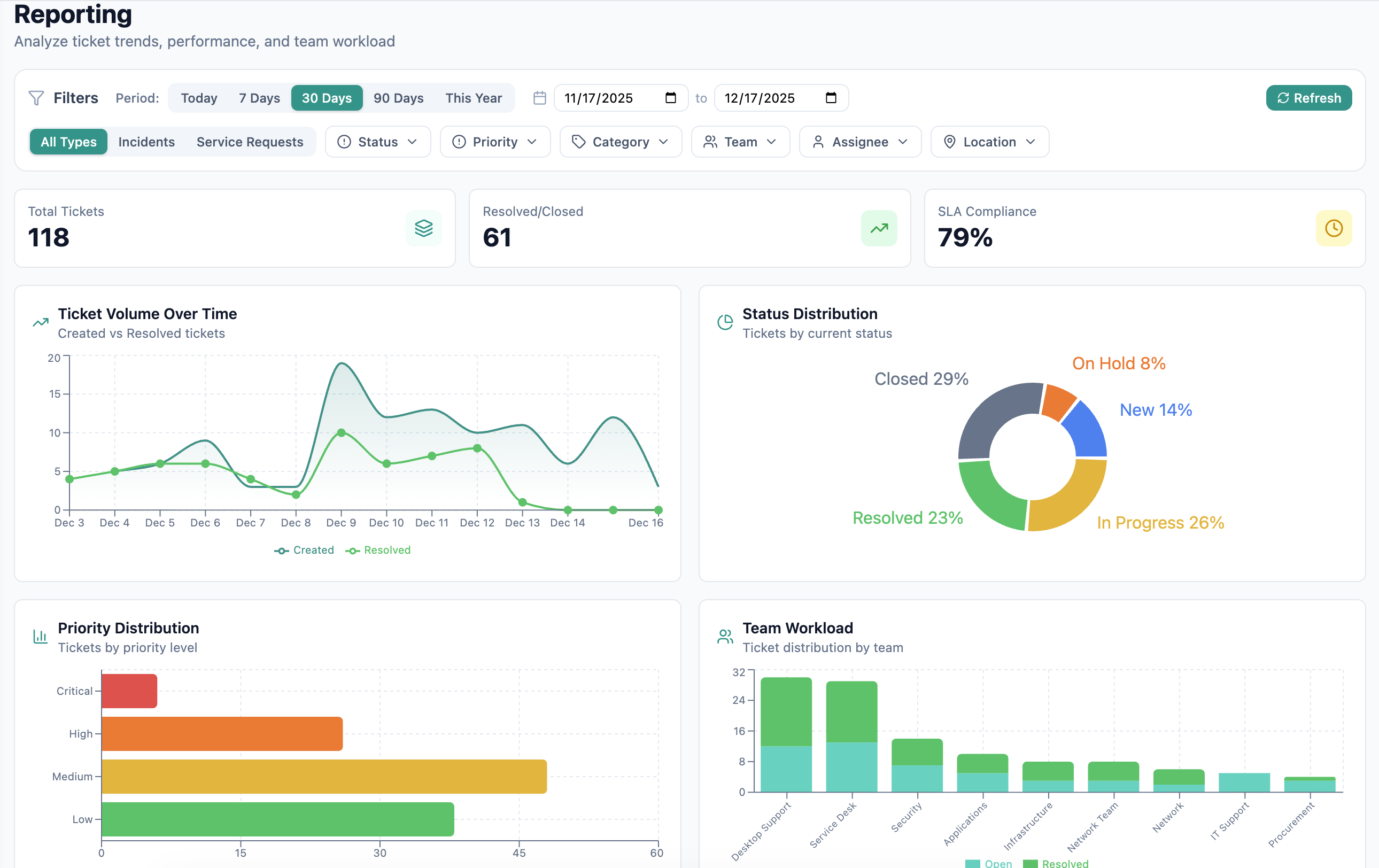Switch ticket type to Incidents
This screenshot has width=1379, height=868.
click(146, 142)
